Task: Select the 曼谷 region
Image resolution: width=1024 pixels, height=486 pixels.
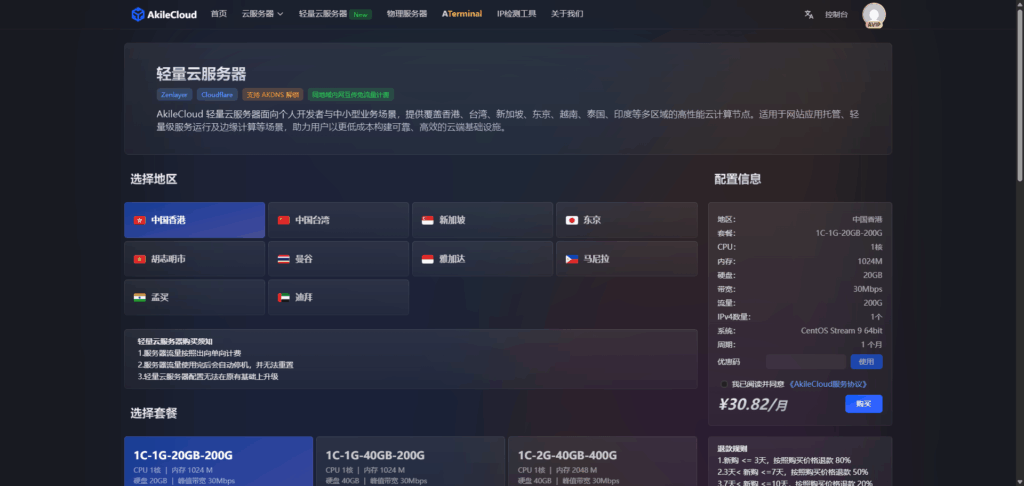Action: click(x=338, y=259)
